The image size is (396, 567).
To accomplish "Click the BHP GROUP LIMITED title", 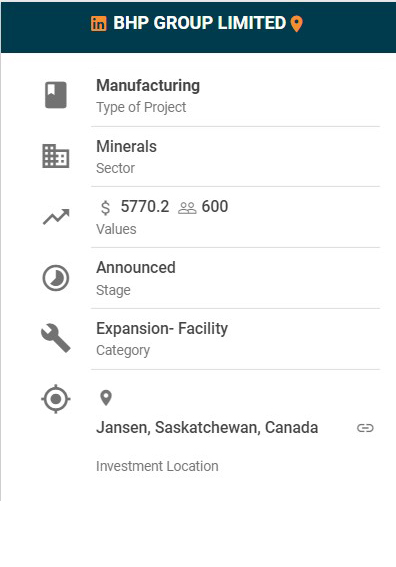I will 200,23.
